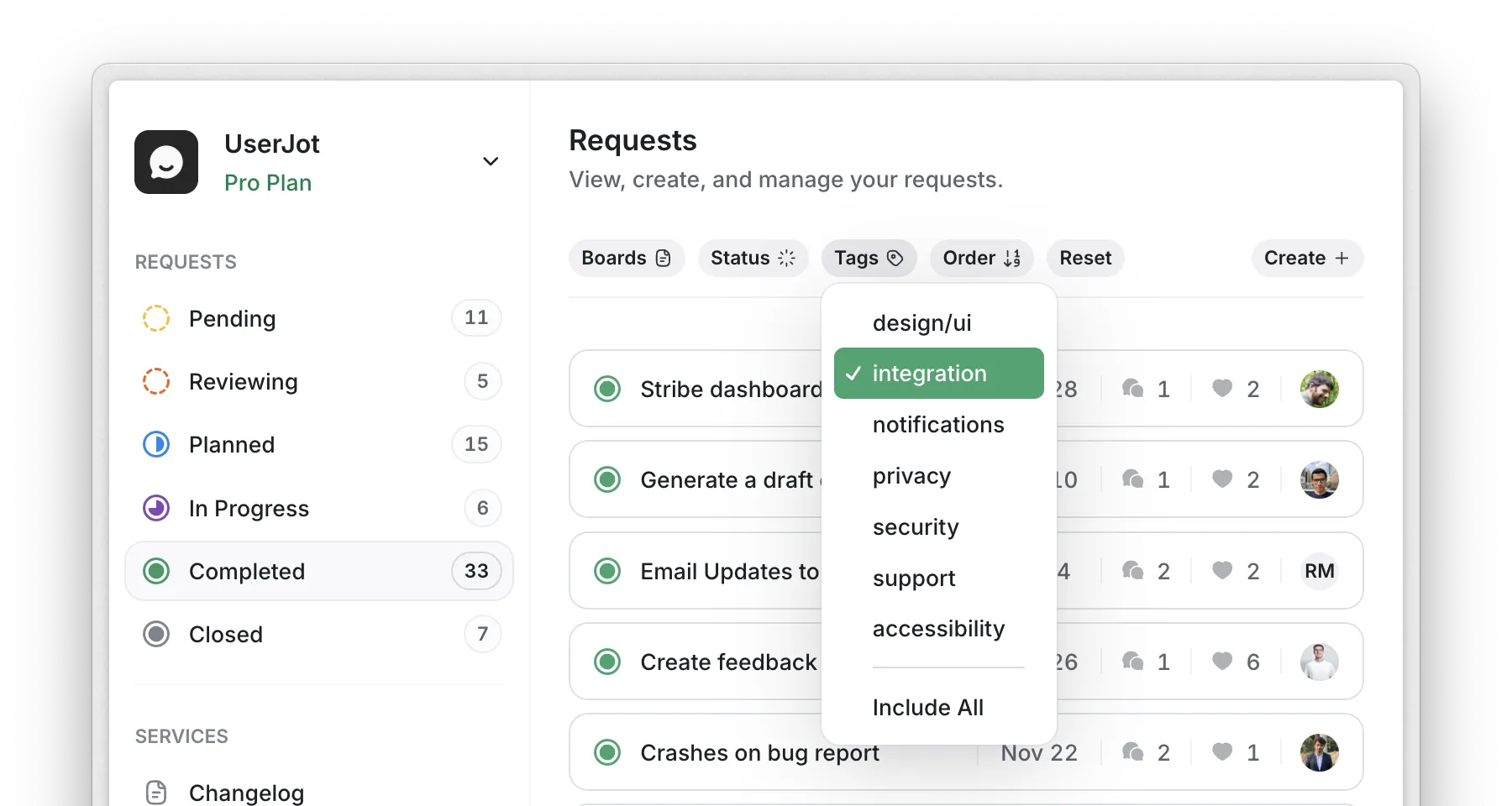1512x806 pixels.
Task: Uncheck the integration tag
Action: [x=938, y=373]
